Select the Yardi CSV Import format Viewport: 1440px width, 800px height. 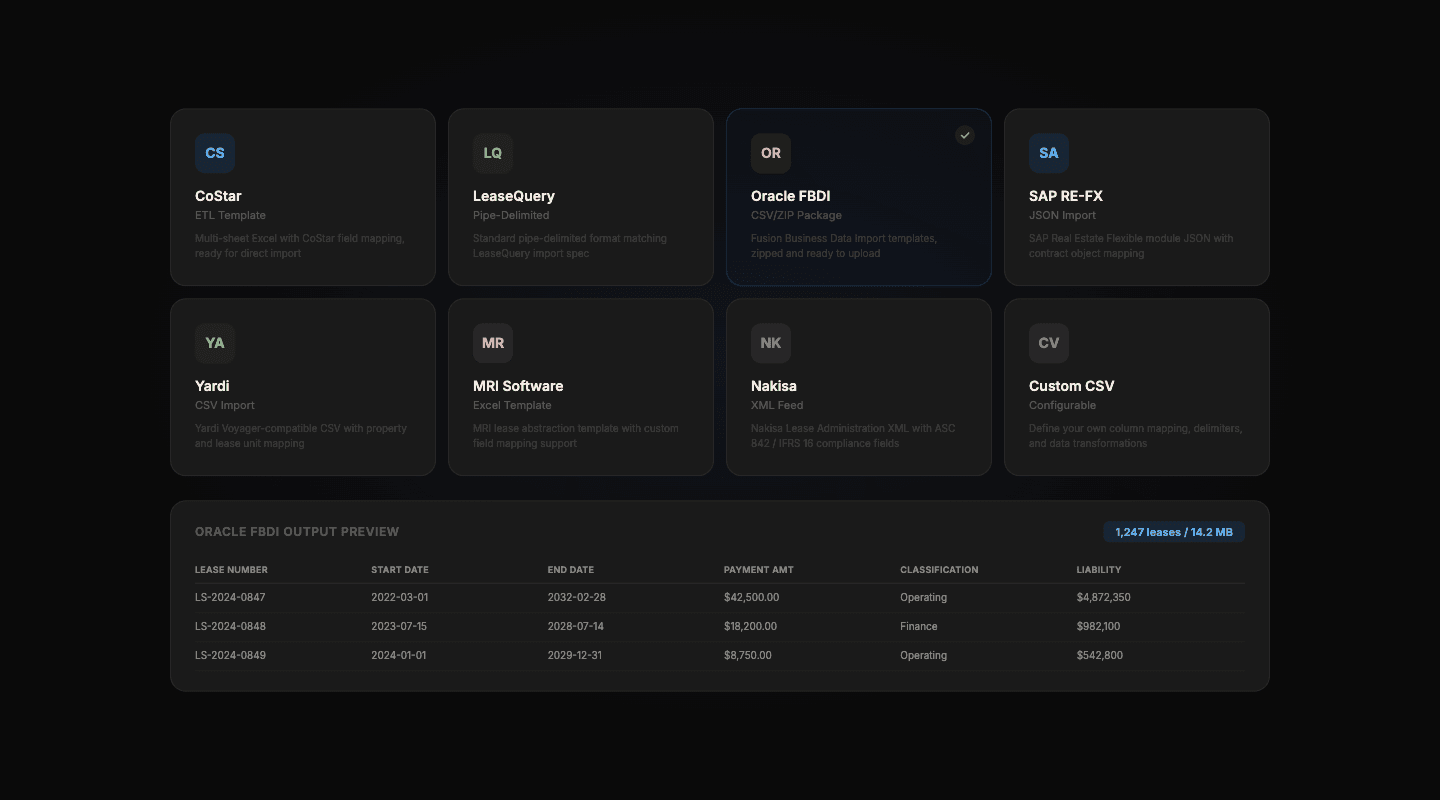pos(302,387)
